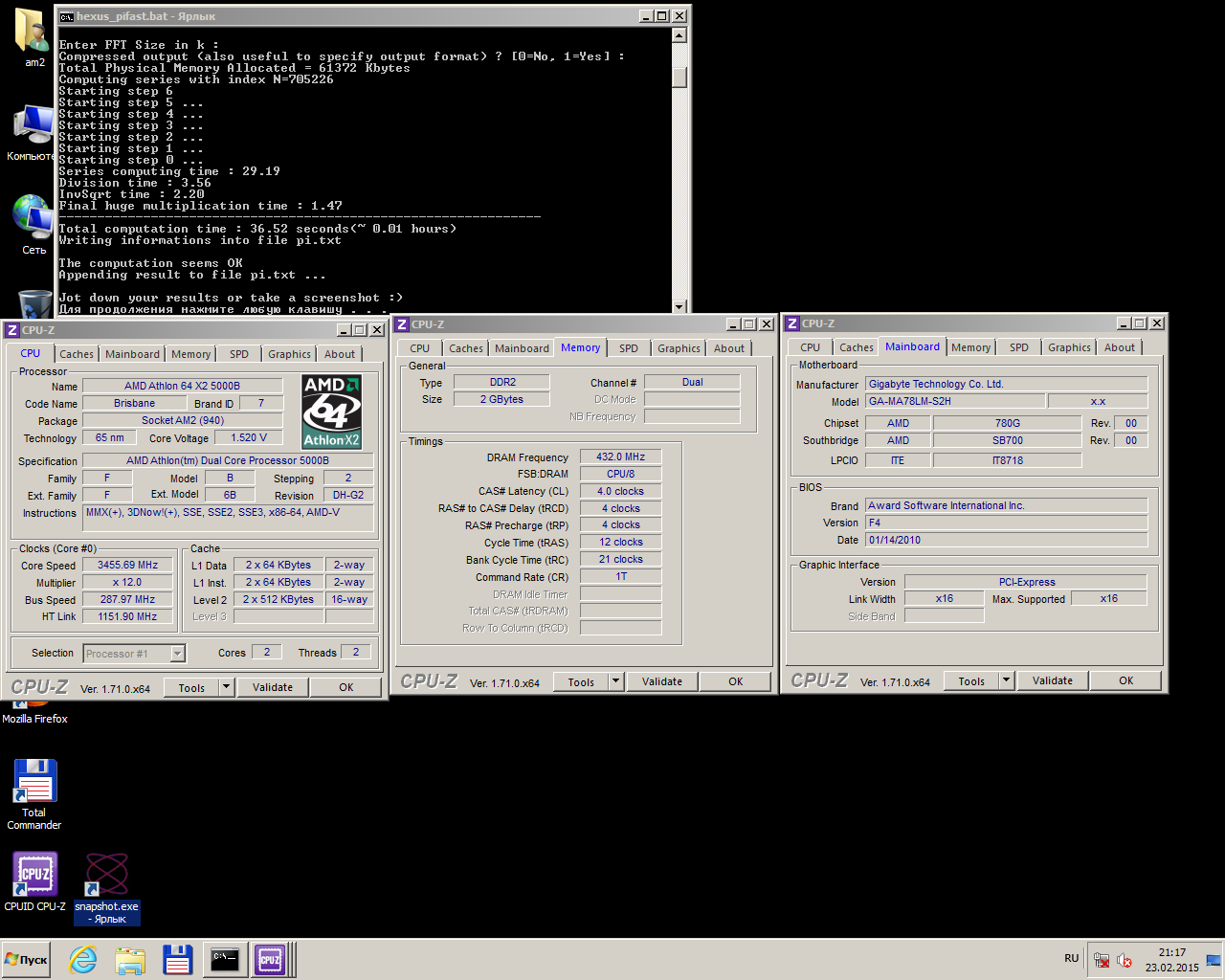Viewport: 1225px width, 980px height.
Task: Click the BIOS Date value 01/14/2010
Action: click(1006, 540)
